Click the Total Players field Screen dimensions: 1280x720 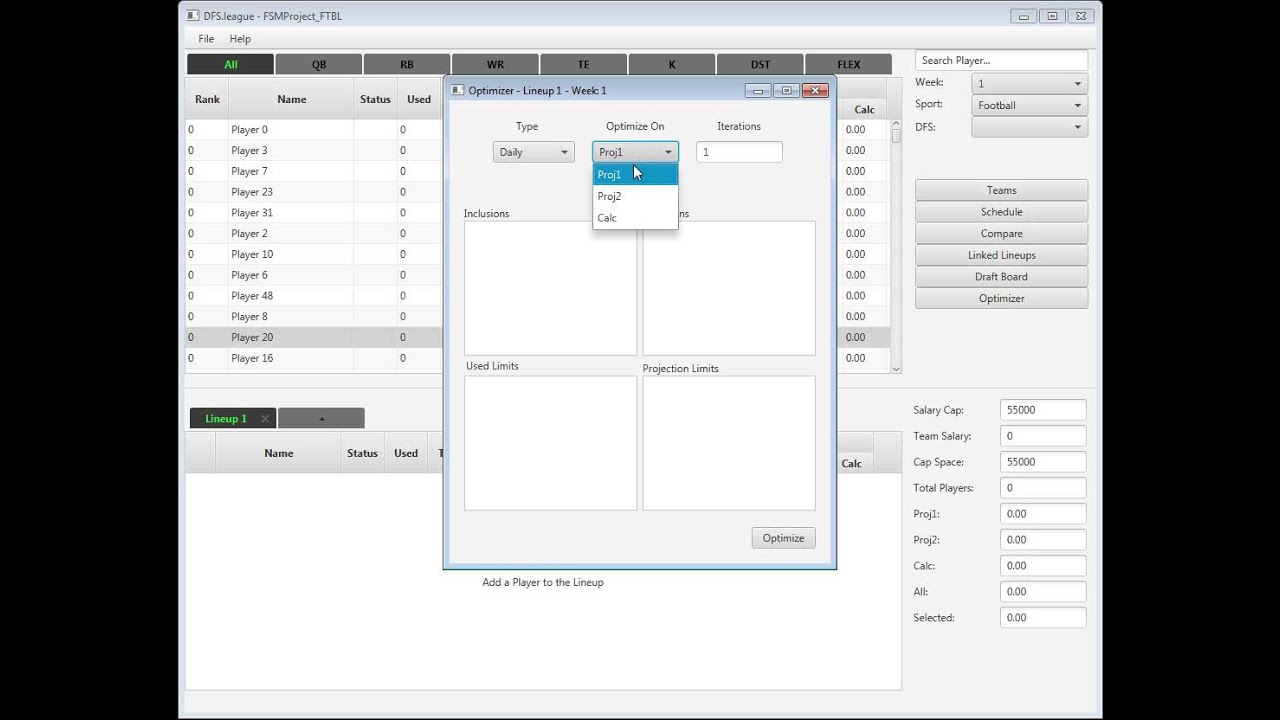(x=1043, y=488)
